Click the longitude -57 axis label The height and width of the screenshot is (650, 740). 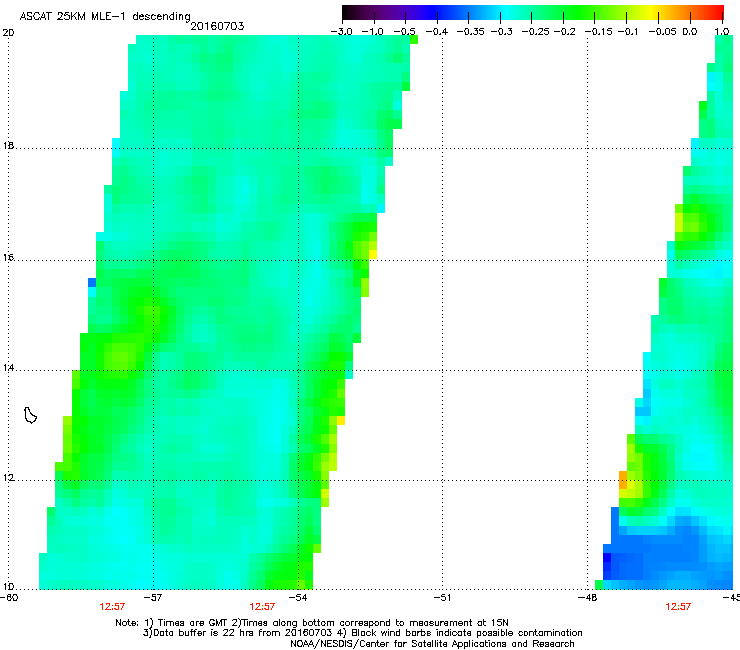152,598
